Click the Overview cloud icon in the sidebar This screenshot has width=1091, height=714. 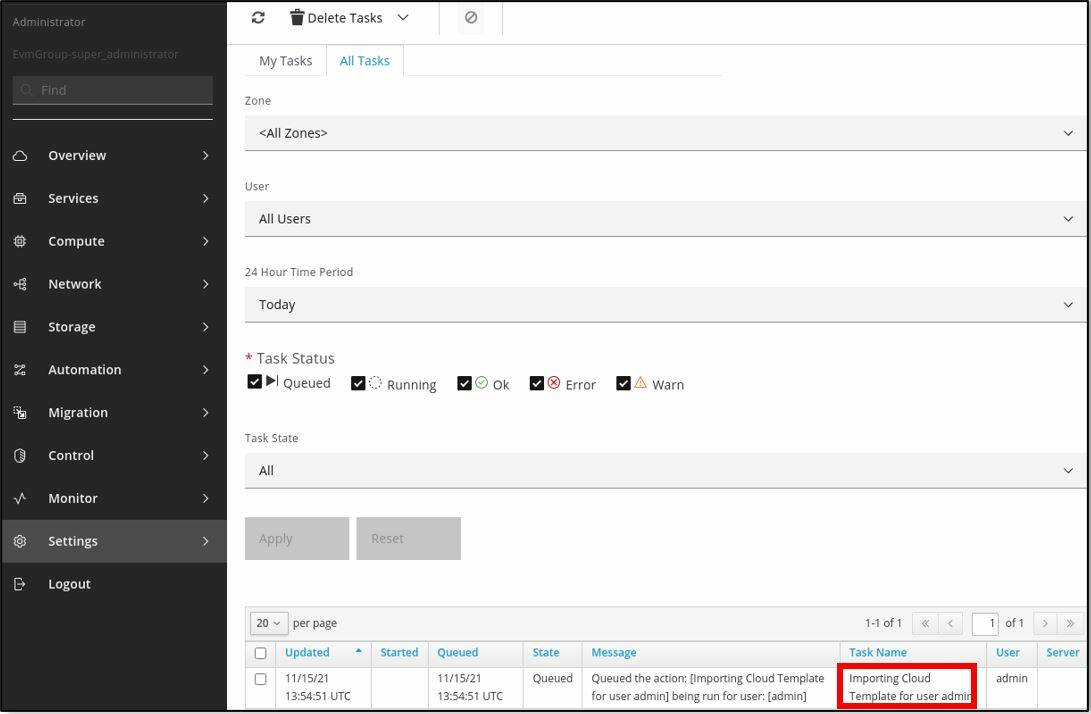(x=20, y=156)
